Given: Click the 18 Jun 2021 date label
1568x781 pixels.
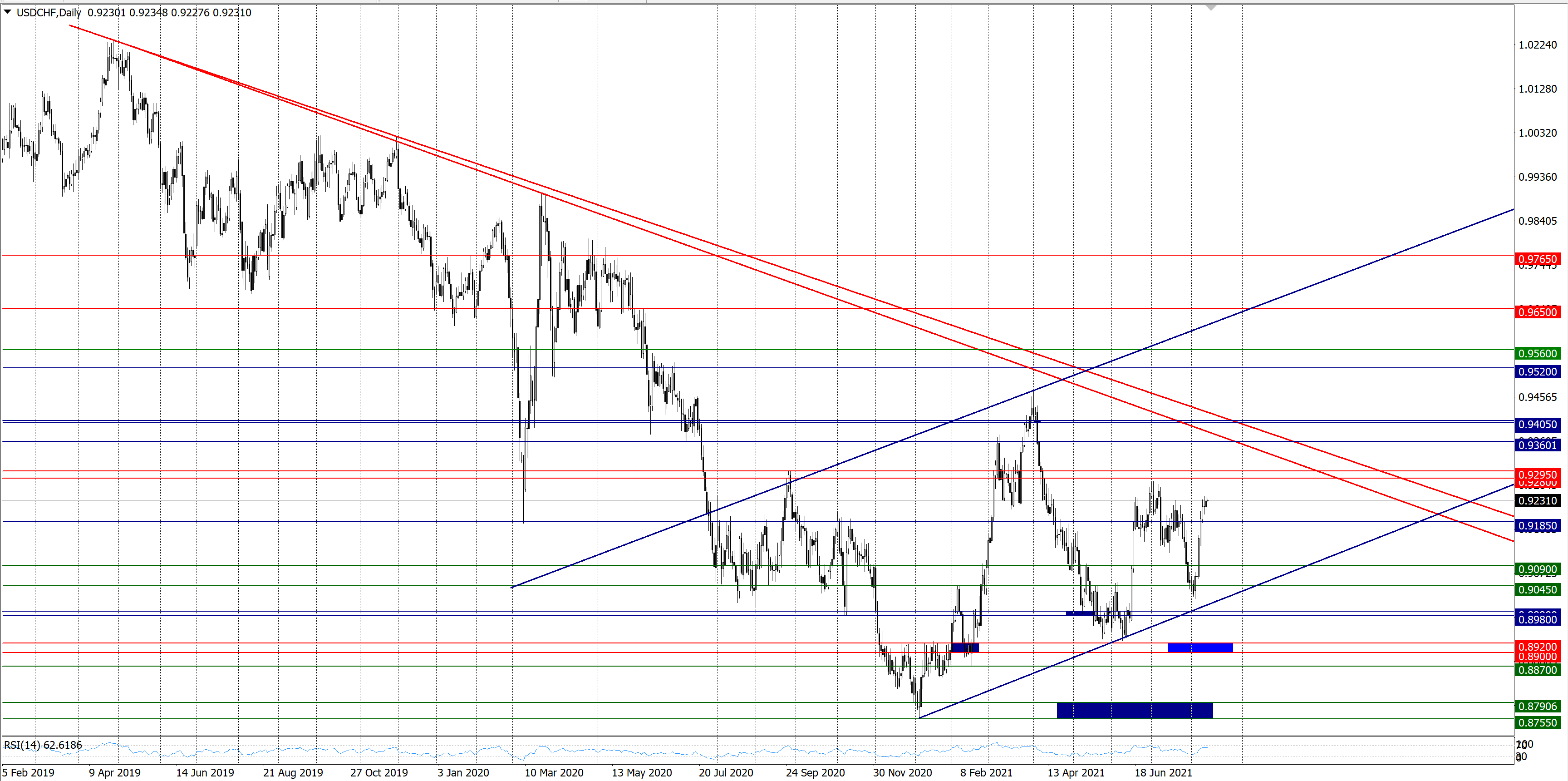Looking at the screenshot, I should [1163, 773].
